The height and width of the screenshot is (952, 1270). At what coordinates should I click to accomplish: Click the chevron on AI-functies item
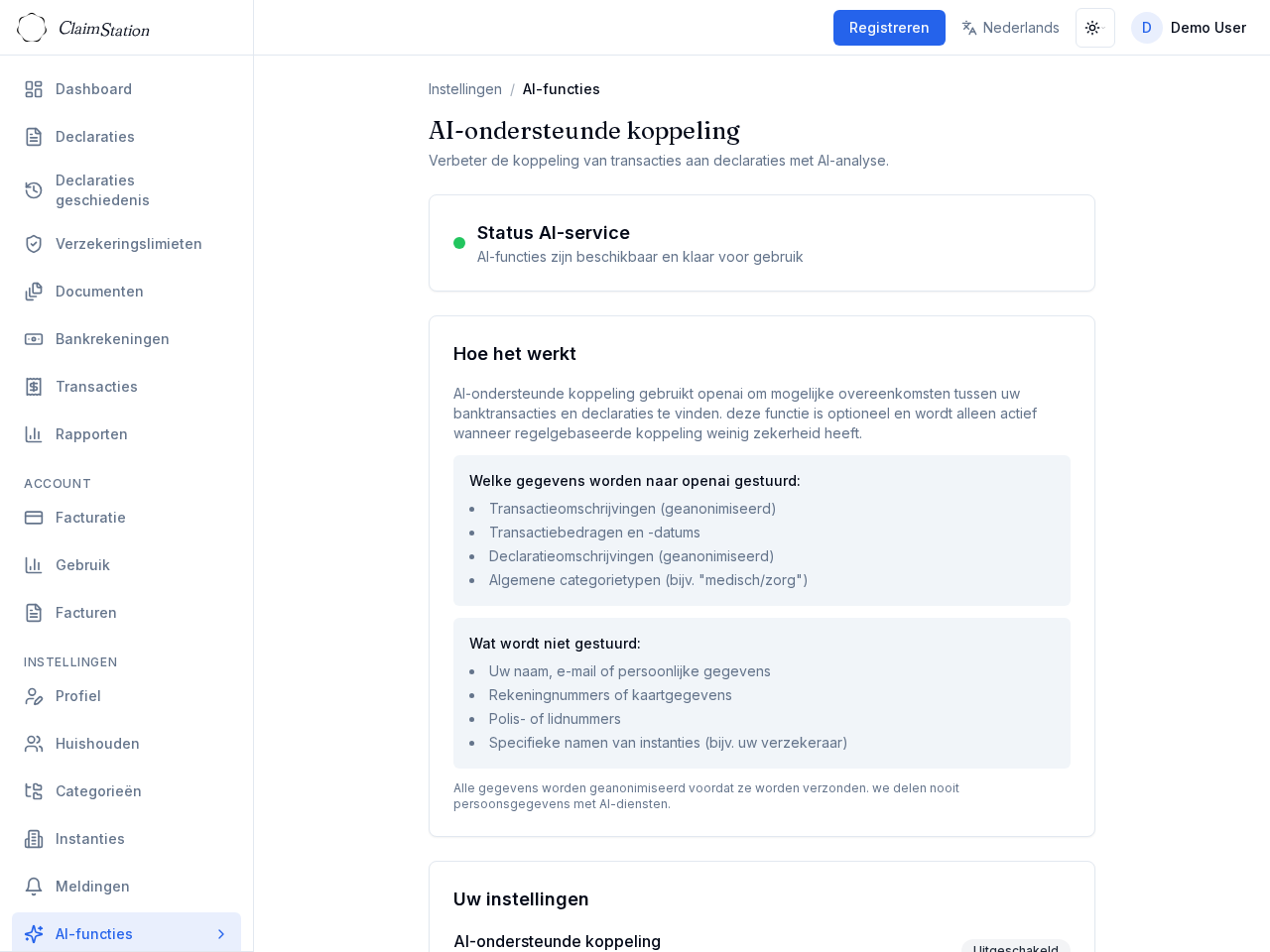coord(221,934)
